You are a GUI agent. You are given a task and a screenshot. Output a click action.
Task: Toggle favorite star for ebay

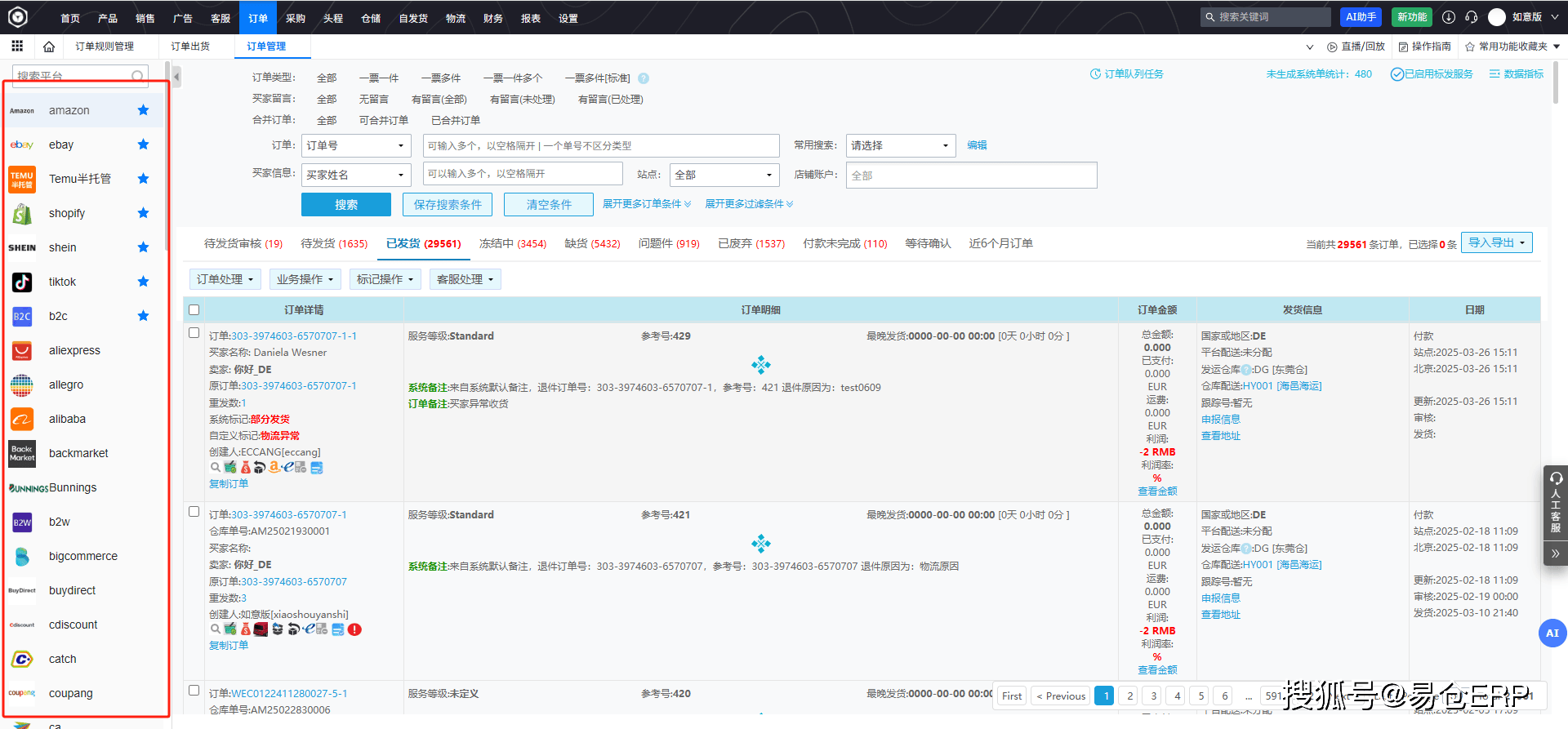(143, 144)
